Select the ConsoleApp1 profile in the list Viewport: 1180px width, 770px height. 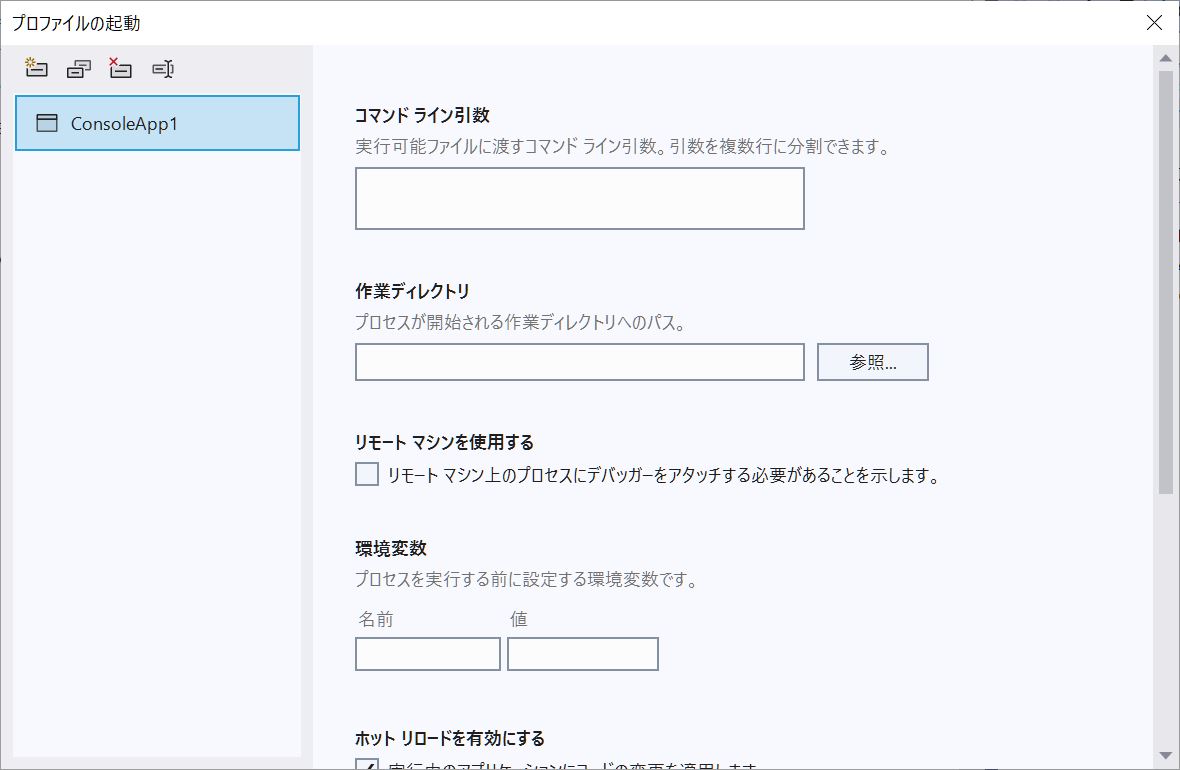[157, 123]
